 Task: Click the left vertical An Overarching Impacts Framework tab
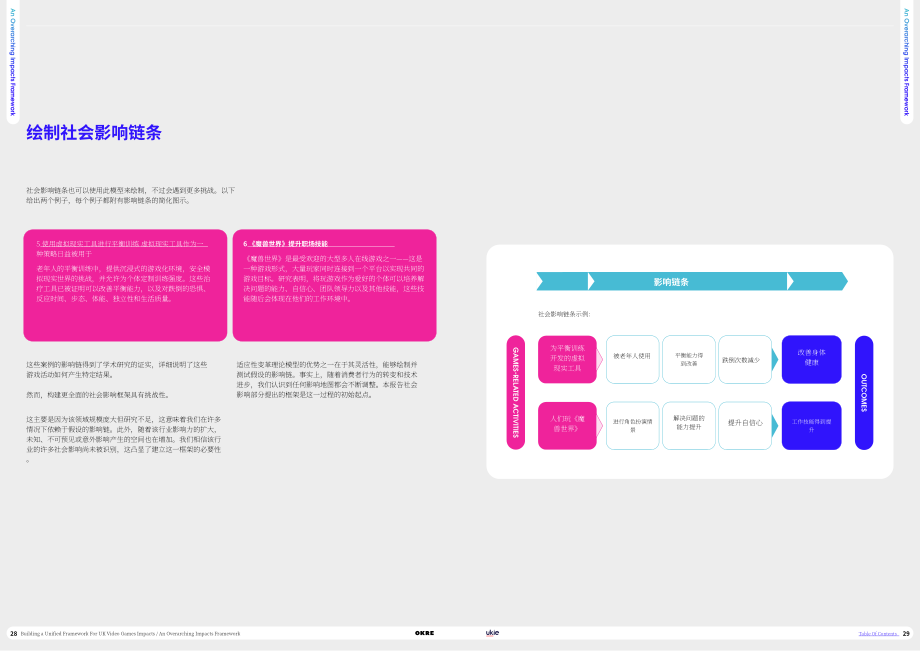click(x=12, y=62)
